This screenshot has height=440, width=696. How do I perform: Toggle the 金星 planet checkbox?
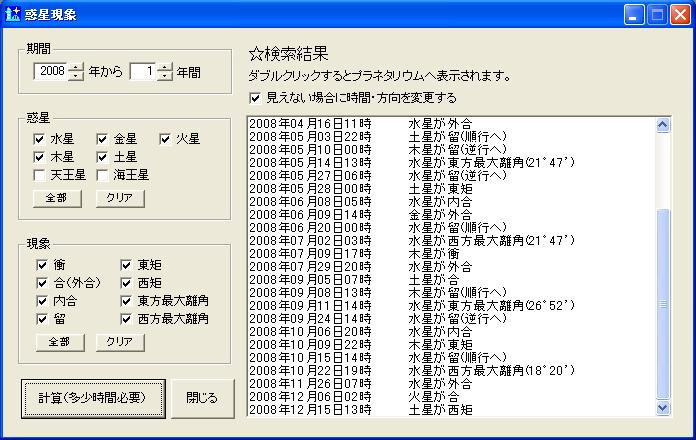pyautogui.click(x=104, y=139)
